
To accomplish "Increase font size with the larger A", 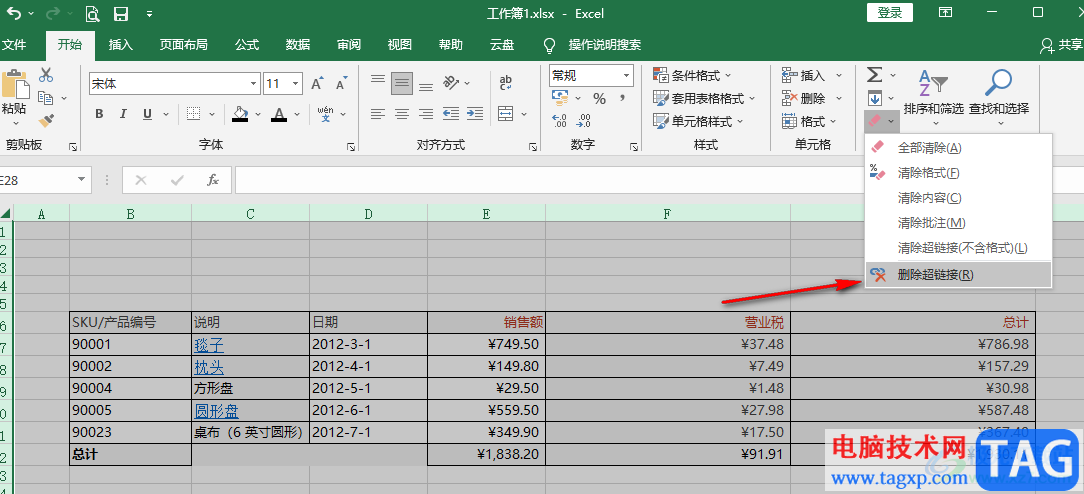I will [317, 84].
